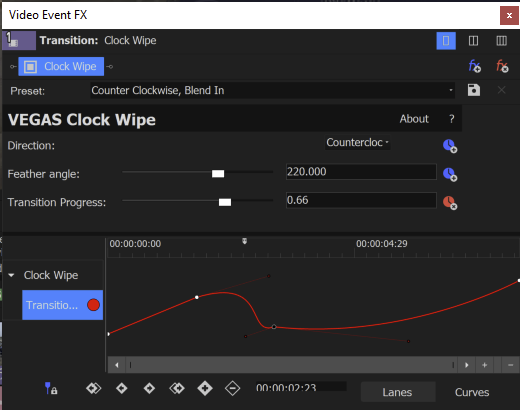Select the single-pane layout icon

pyautogui.click(x=446, y=41)
